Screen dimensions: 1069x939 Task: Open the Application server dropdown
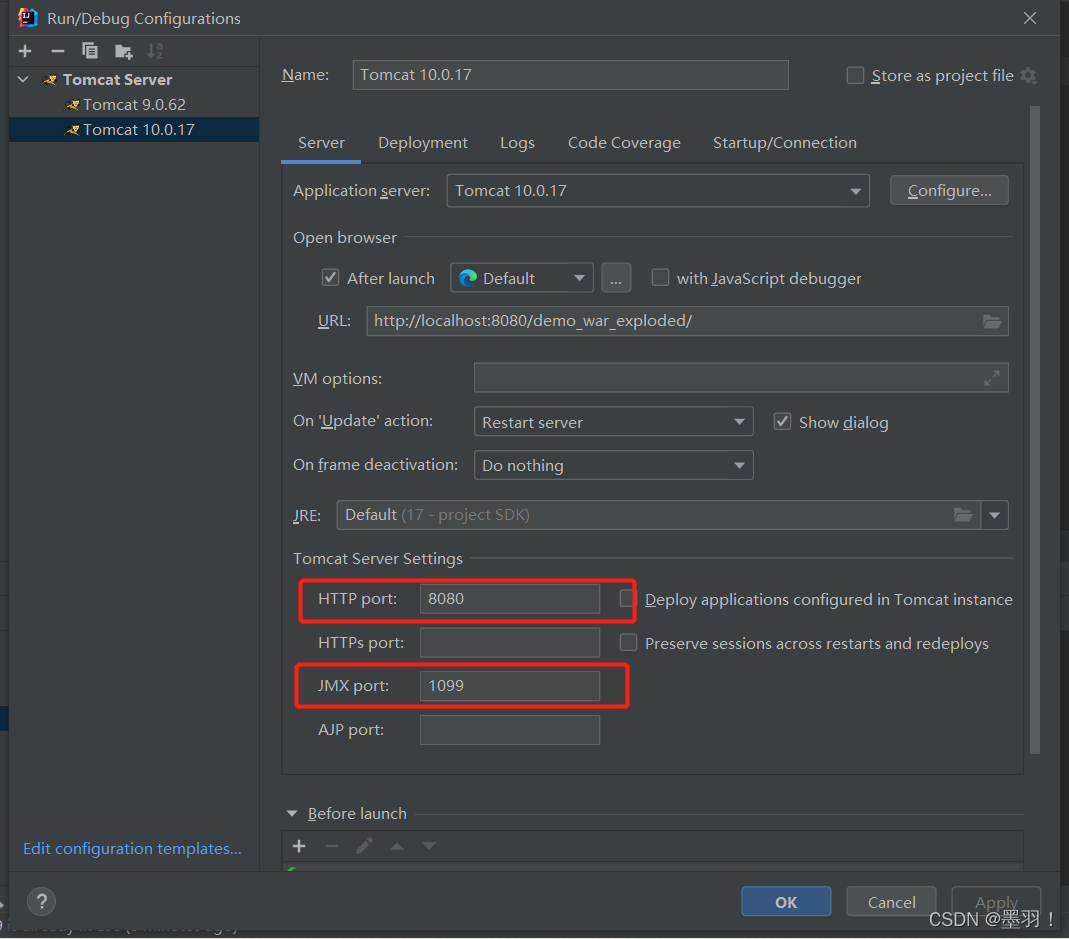click(658, 191)
